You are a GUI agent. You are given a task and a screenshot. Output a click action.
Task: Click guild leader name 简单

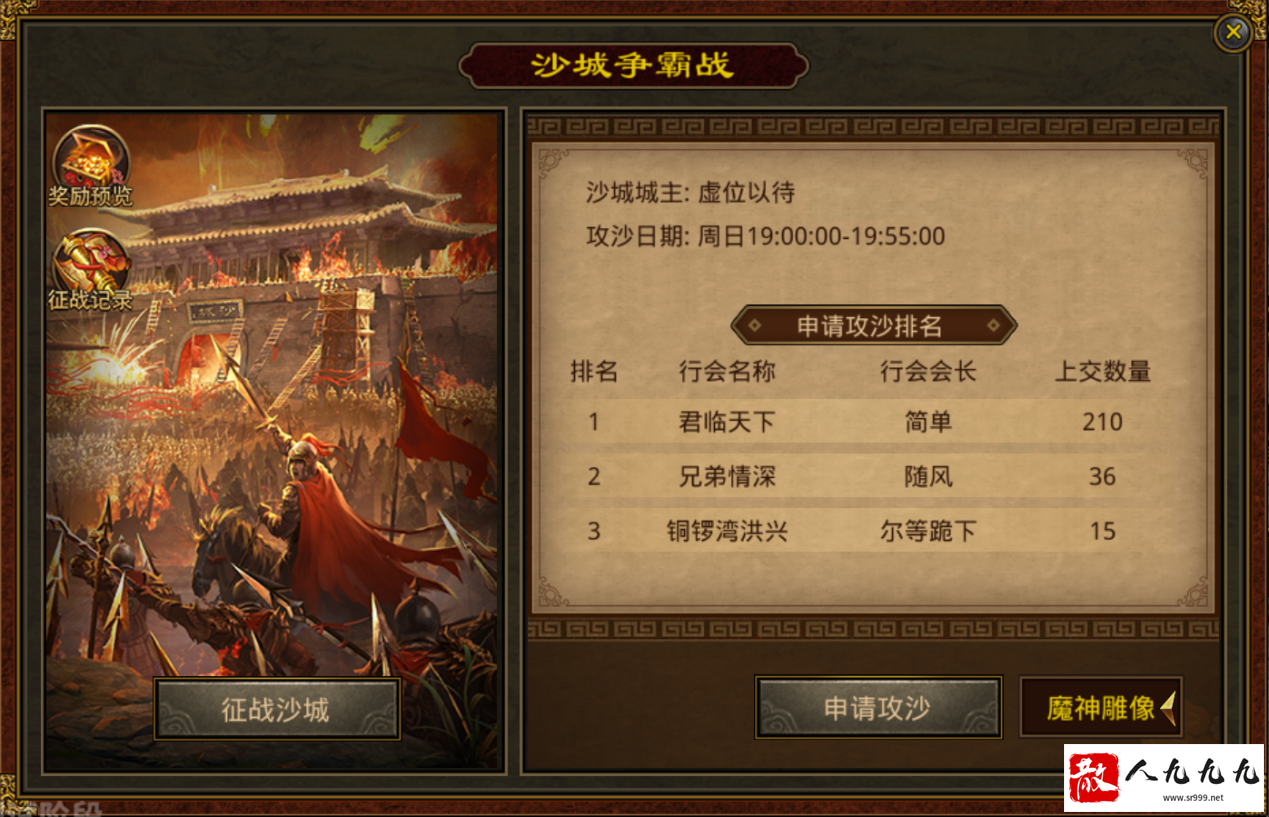(928, 422)
